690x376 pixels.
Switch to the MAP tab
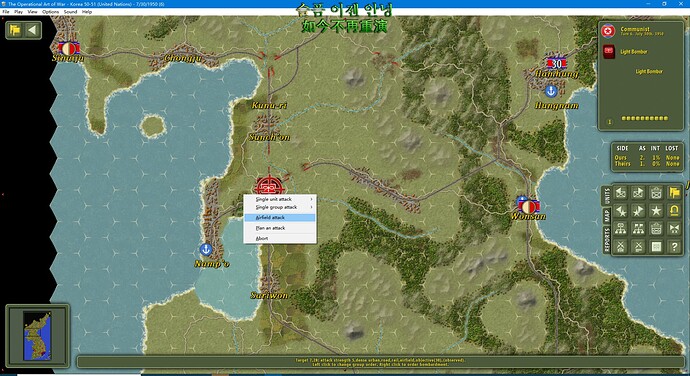click(607, 215)
